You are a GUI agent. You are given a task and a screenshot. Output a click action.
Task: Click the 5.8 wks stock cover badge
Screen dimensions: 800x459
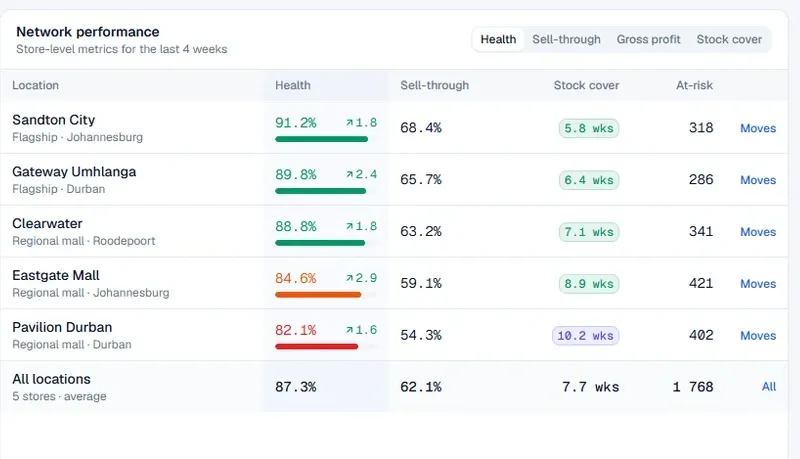click(x=589, y=128)
